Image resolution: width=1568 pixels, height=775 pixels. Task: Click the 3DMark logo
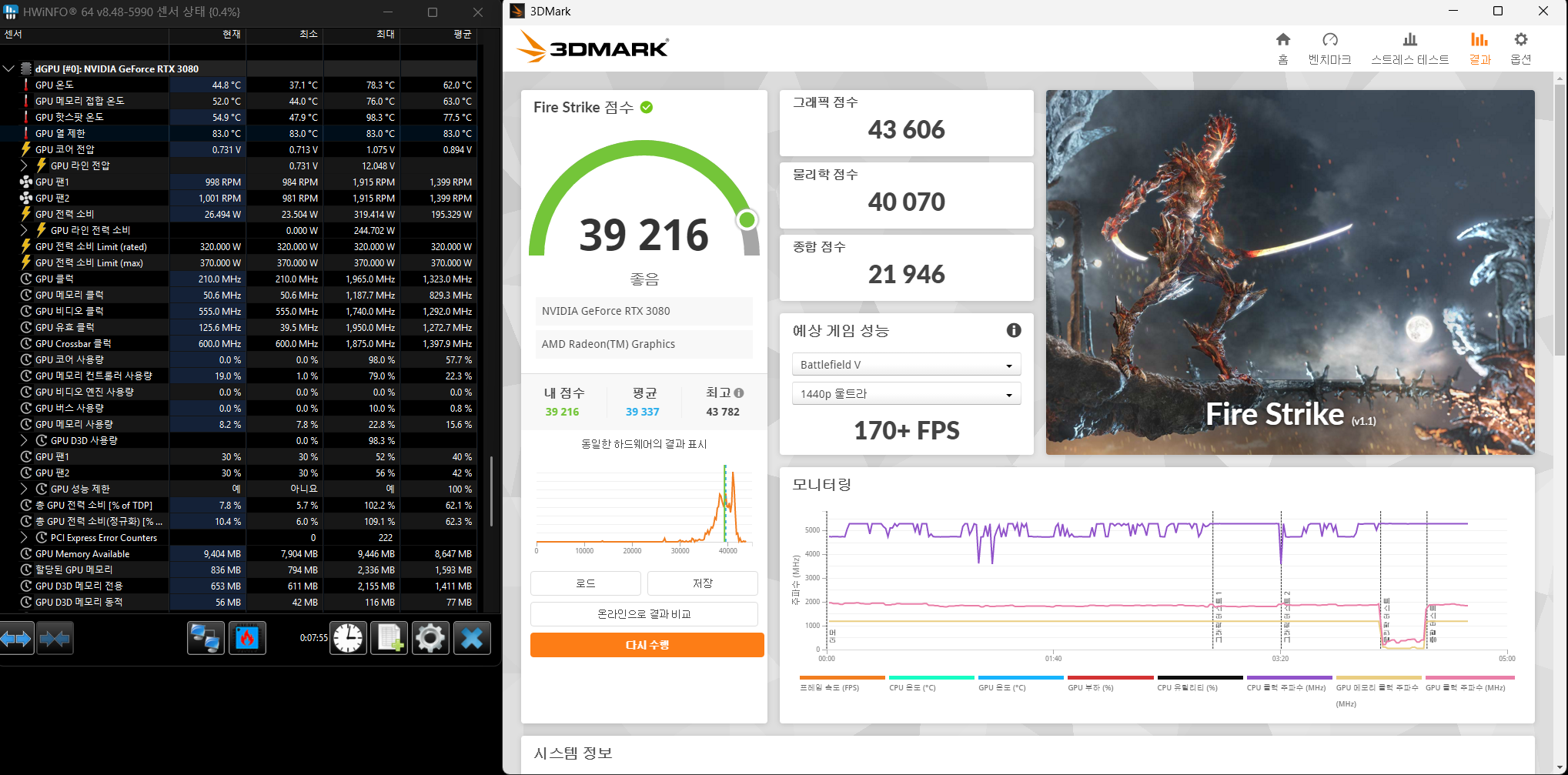tap(593, 46)
